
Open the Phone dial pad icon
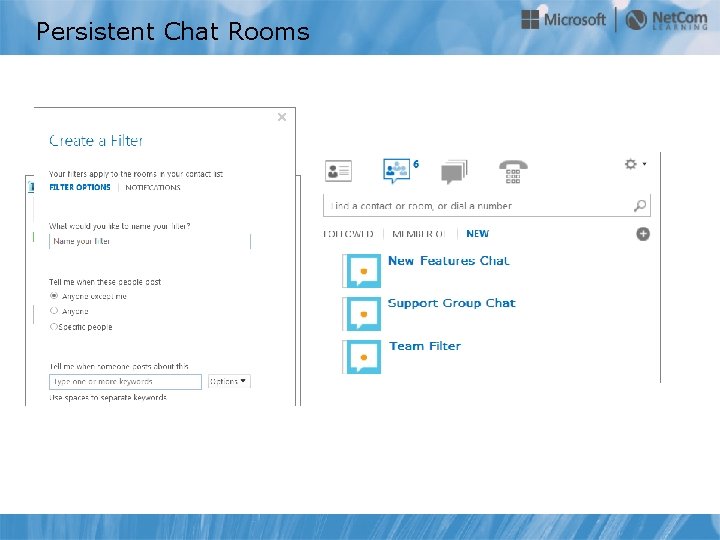pyautogui.click(x=513, y=172)
